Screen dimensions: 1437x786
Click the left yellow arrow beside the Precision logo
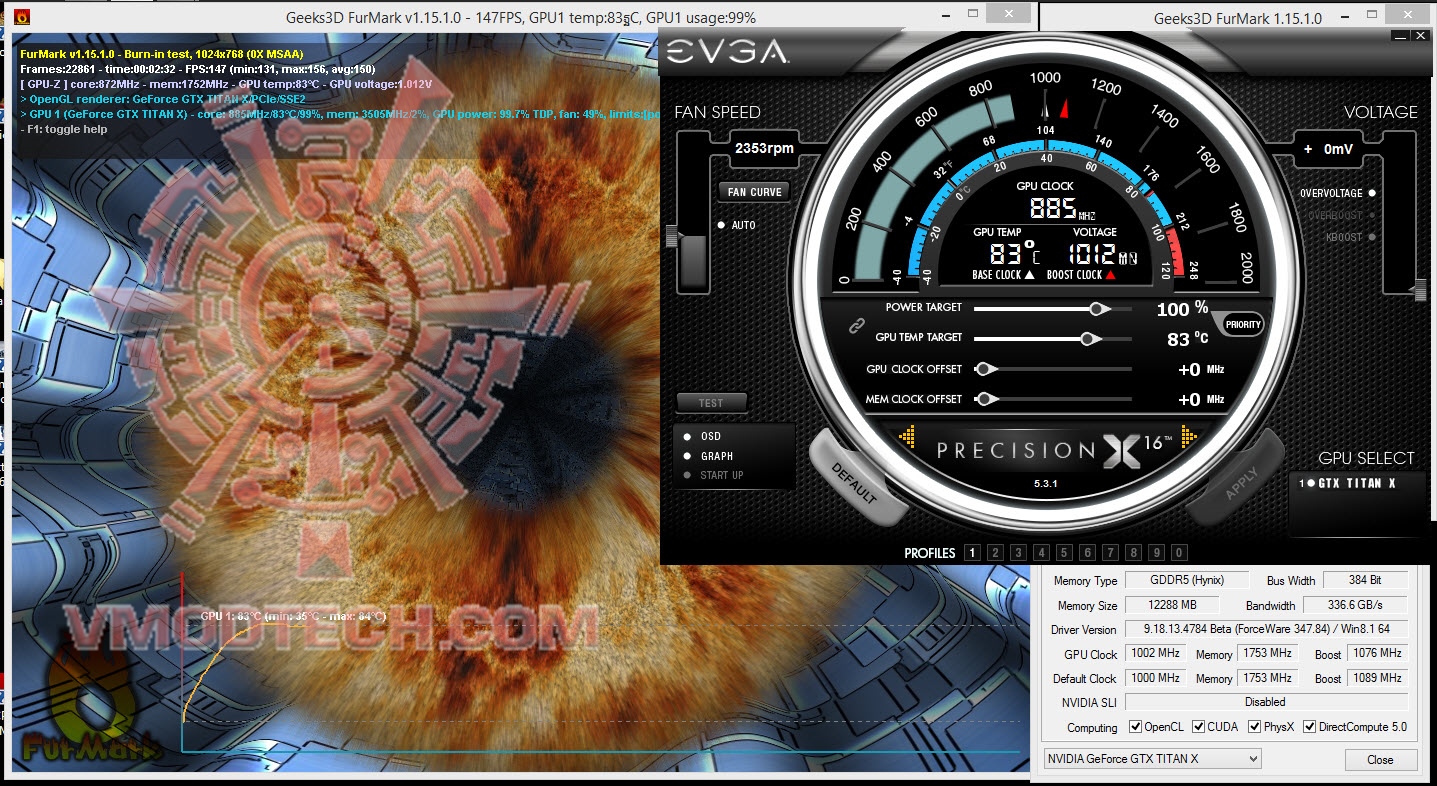[909, 437]
